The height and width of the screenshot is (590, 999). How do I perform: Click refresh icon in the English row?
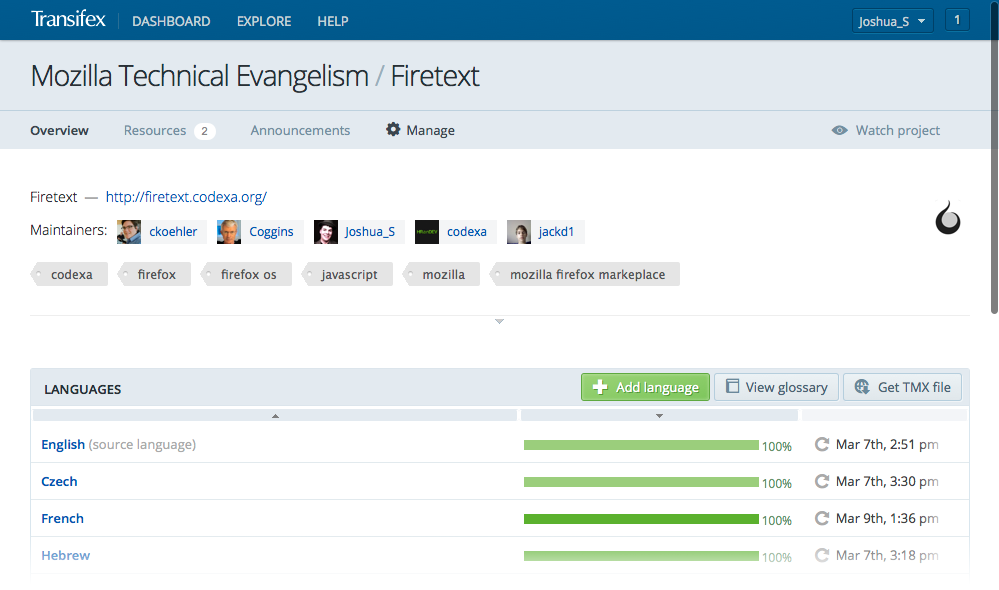click(822, 444)
